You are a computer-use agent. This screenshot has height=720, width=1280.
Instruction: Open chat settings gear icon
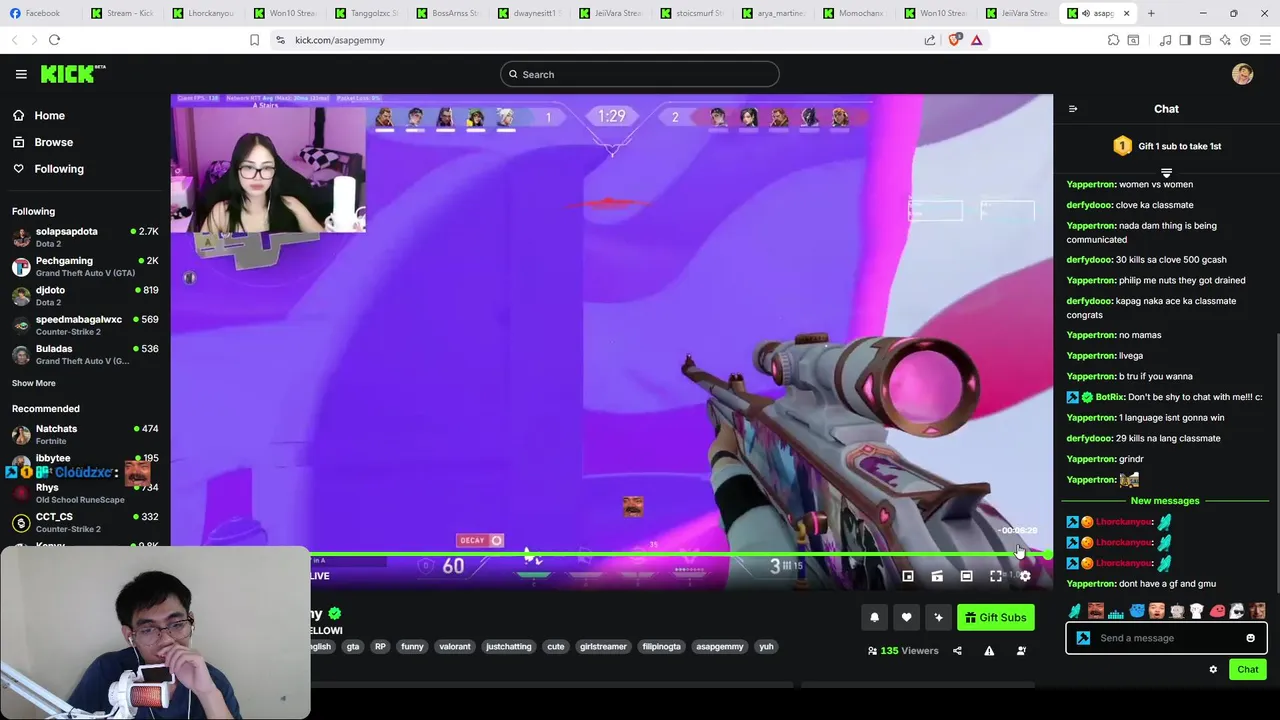1213,670
